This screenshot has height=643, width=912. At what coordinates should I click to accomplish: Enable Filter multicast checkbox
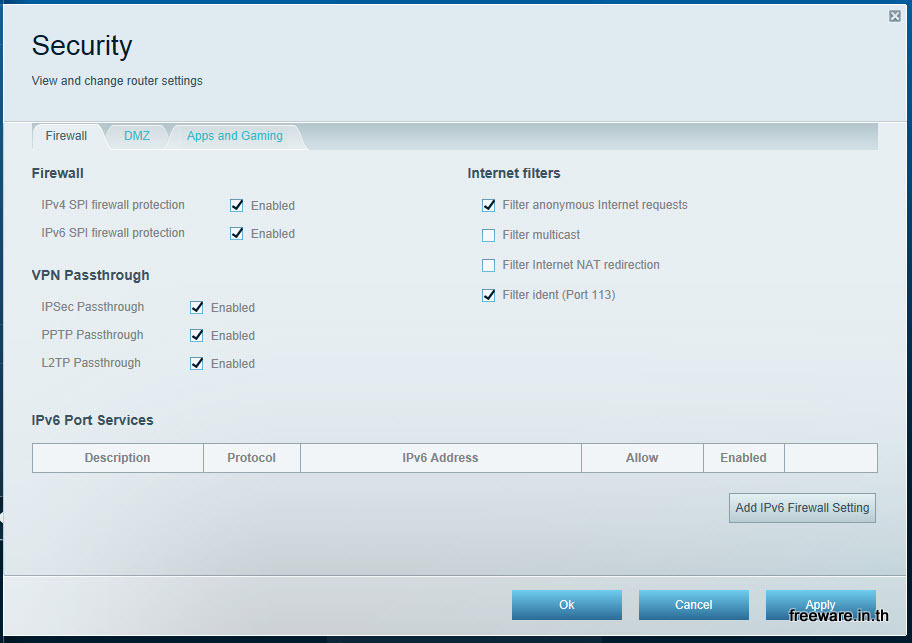[x=489, y=235]
